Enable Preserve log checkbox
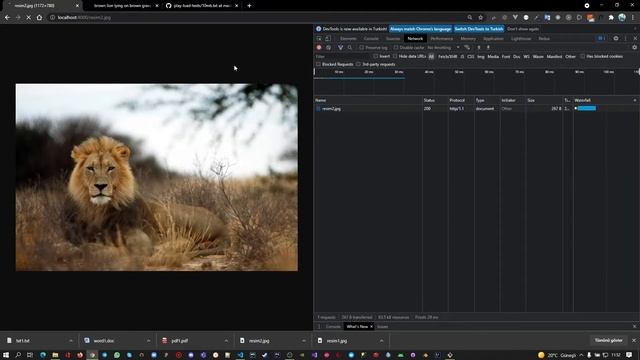 pos(361,48)
